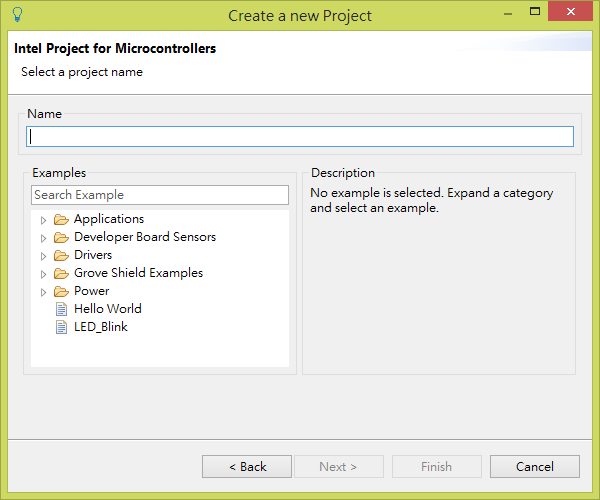This screenshot has height=500, width=600.
Task: Expand the Developer Board Sensors category
Action: click(x=43, y=238)
